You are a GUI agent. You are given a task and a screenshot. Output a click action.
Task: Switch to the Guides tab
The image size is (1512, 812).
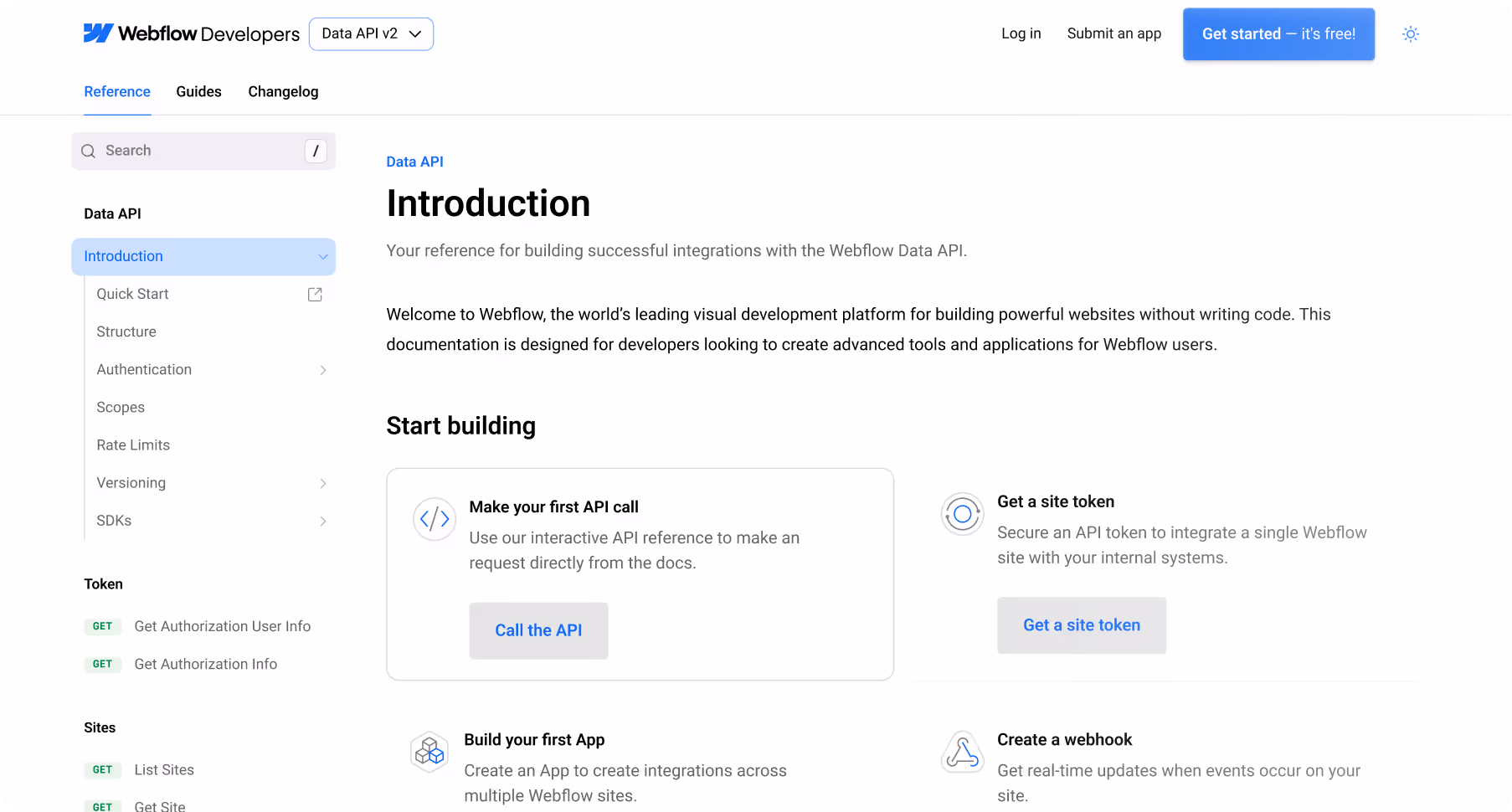[198, 92]
